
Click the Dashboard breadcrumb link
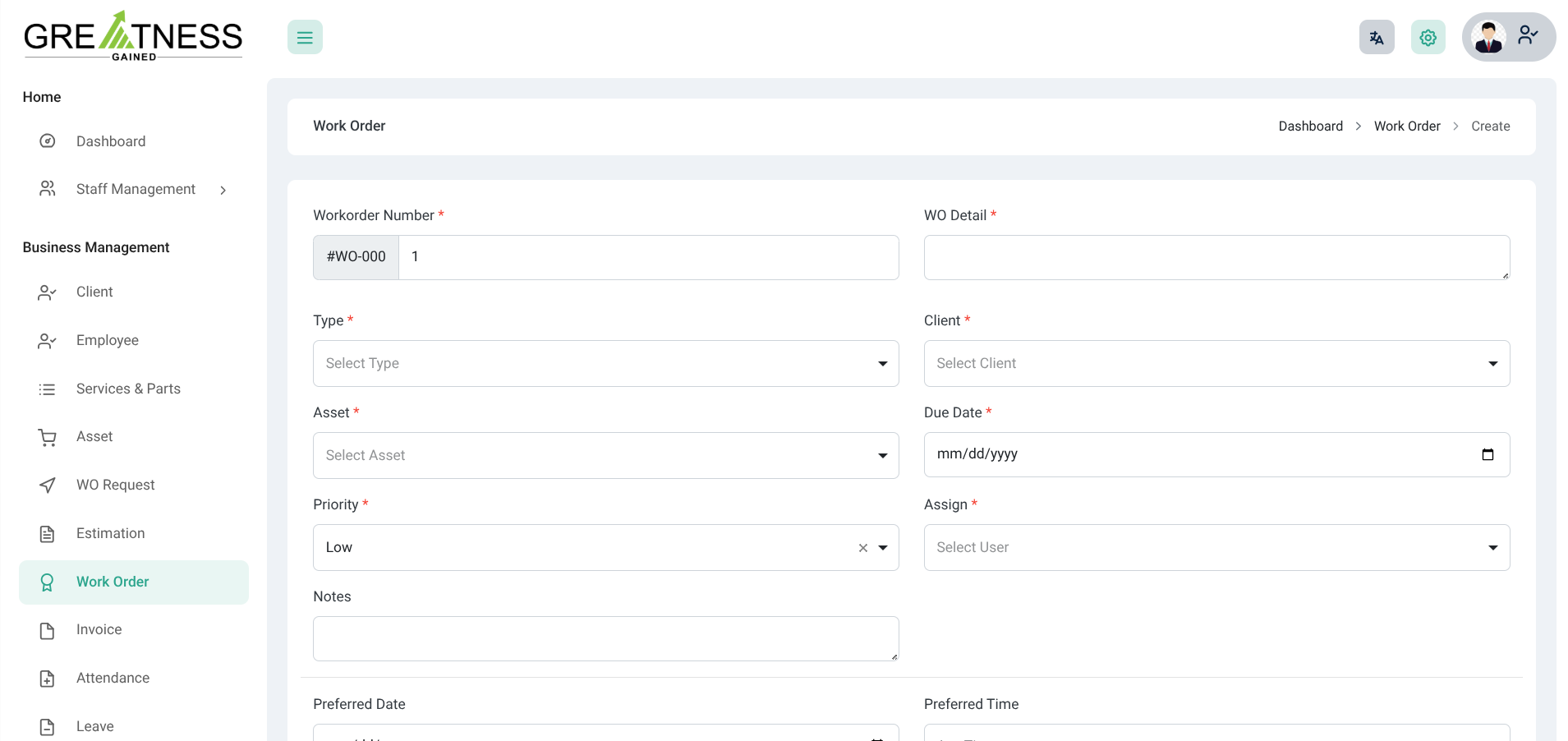(1310, 127)
